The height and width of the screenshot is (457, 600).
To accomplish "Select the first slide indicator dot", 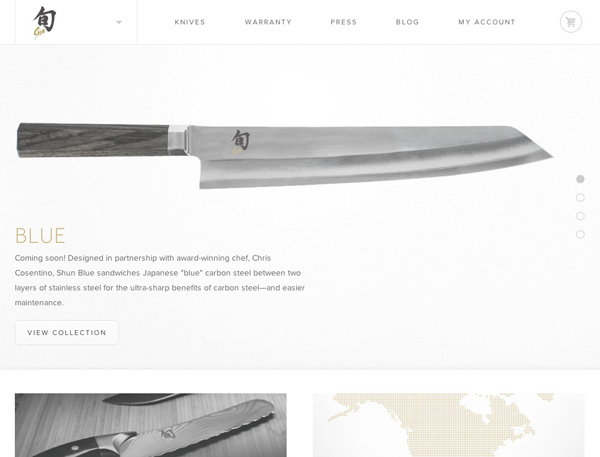I will coord(580,179).
